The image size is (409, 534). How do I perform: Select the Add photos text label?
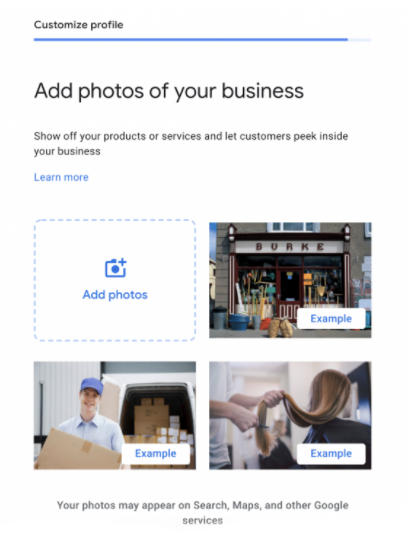(x=115, y=295)
